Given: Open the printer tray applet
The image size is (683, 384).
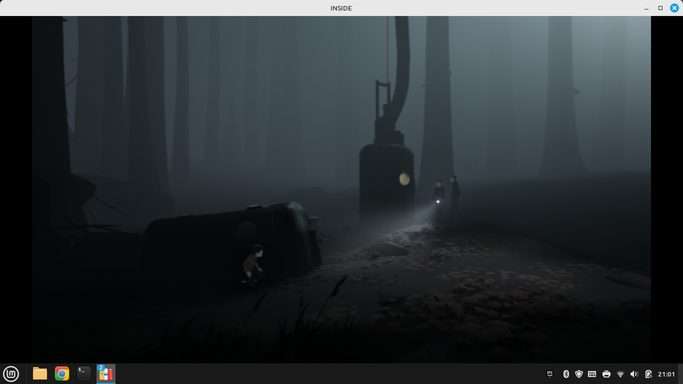Looking at the screenshot, I should click(x=606, y=374).
